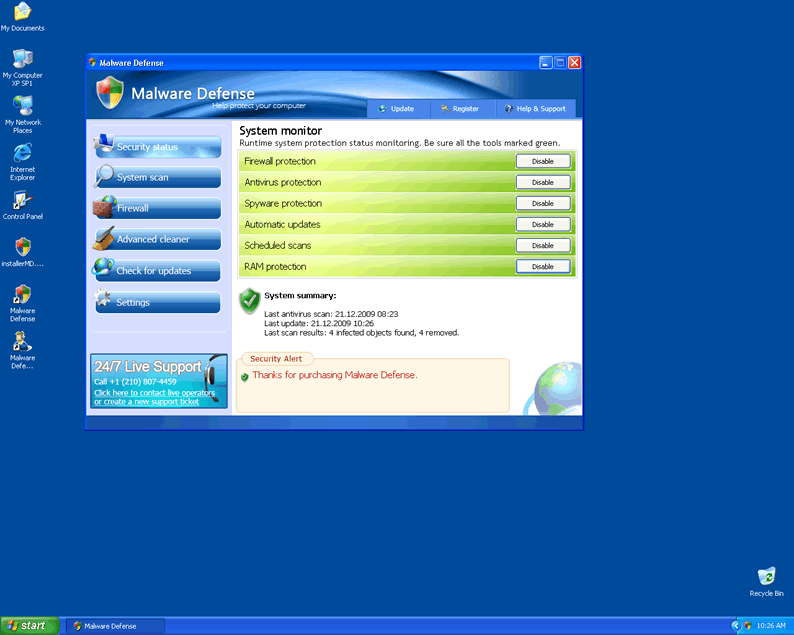The image size is (794, 635).
Task: Disable Automatic updates
Action: tap(542, 224)
